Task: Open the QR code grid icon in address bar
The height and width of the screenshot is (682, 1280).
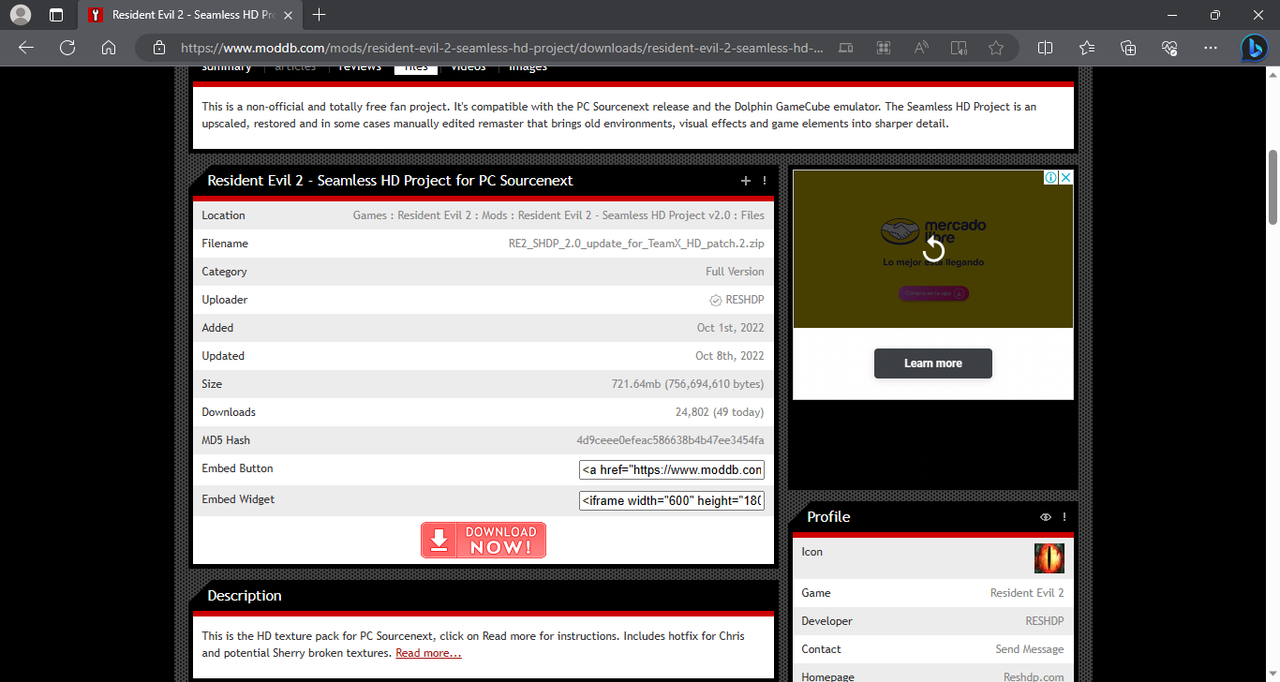Action: [883, 47]
